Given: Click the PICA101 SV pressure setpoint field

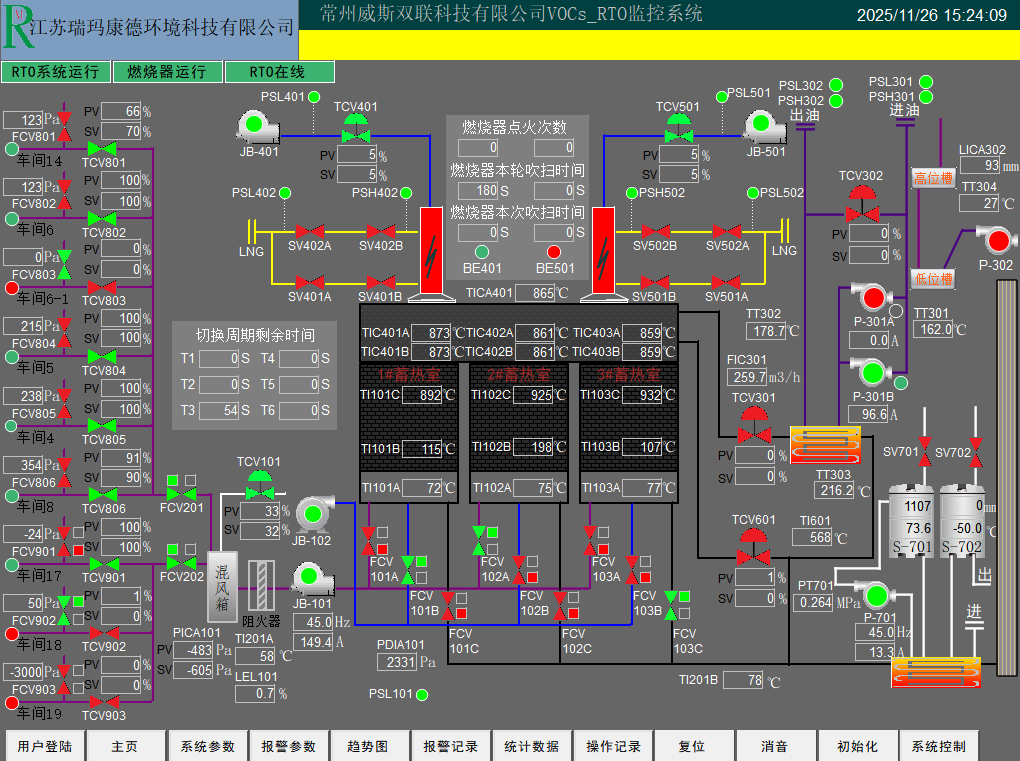Looking at the screenshot, I should pos(196,670).
